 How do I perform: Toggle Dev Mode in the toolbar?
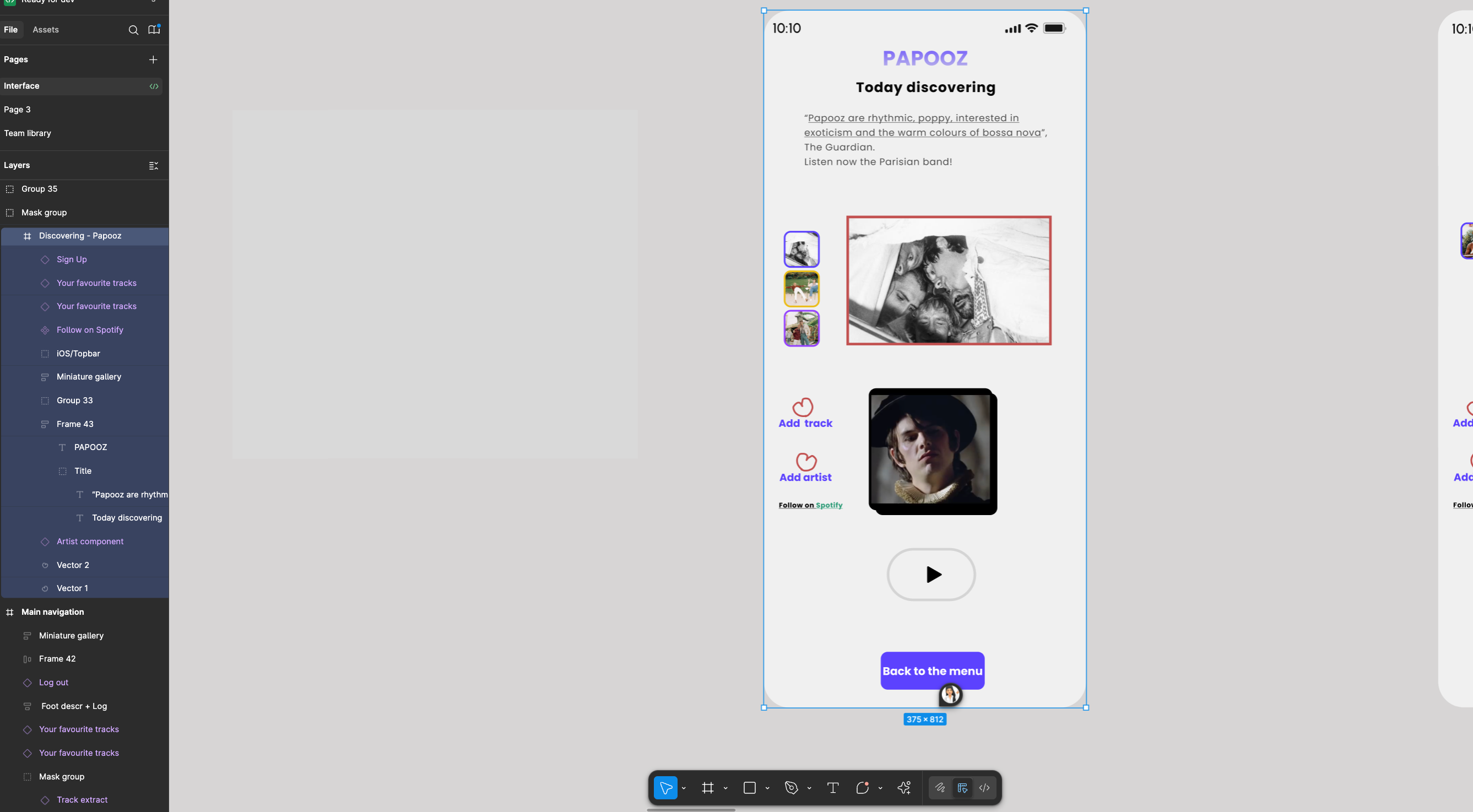coord(984,788)
